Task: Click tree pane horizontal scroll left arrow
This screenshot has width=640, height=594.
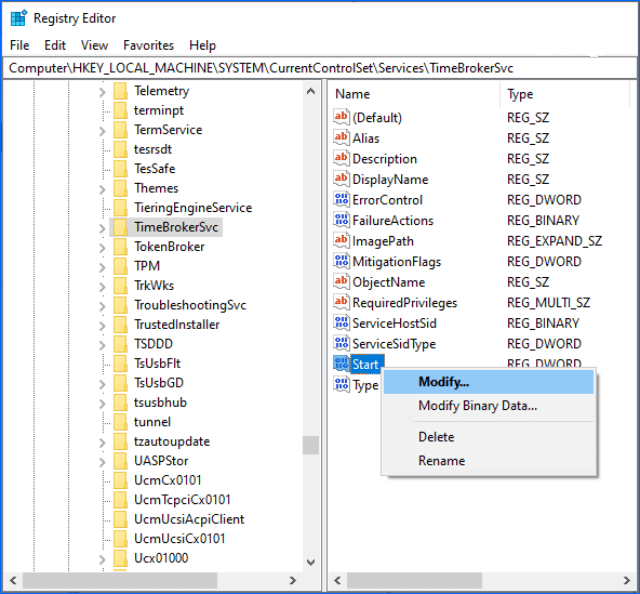Action: (x=13, y=580)
